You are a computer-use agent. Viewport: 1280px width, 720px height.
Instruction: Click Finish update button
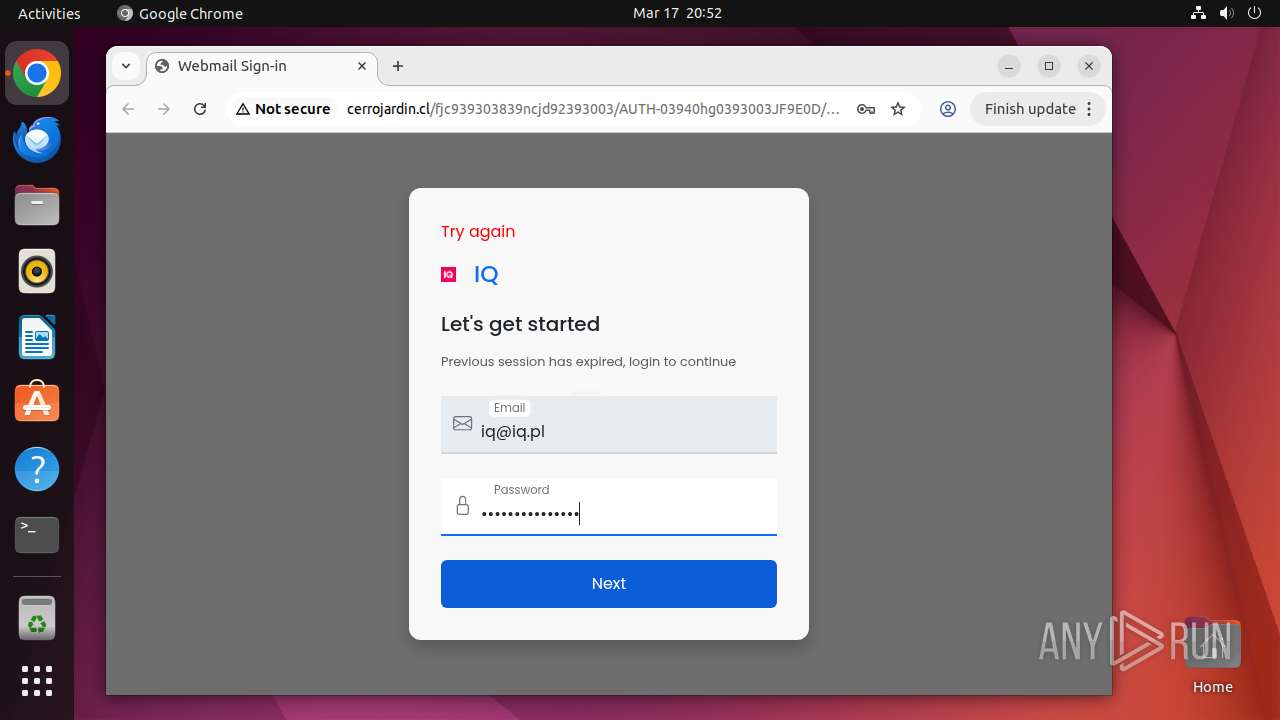pos(1030,109)
